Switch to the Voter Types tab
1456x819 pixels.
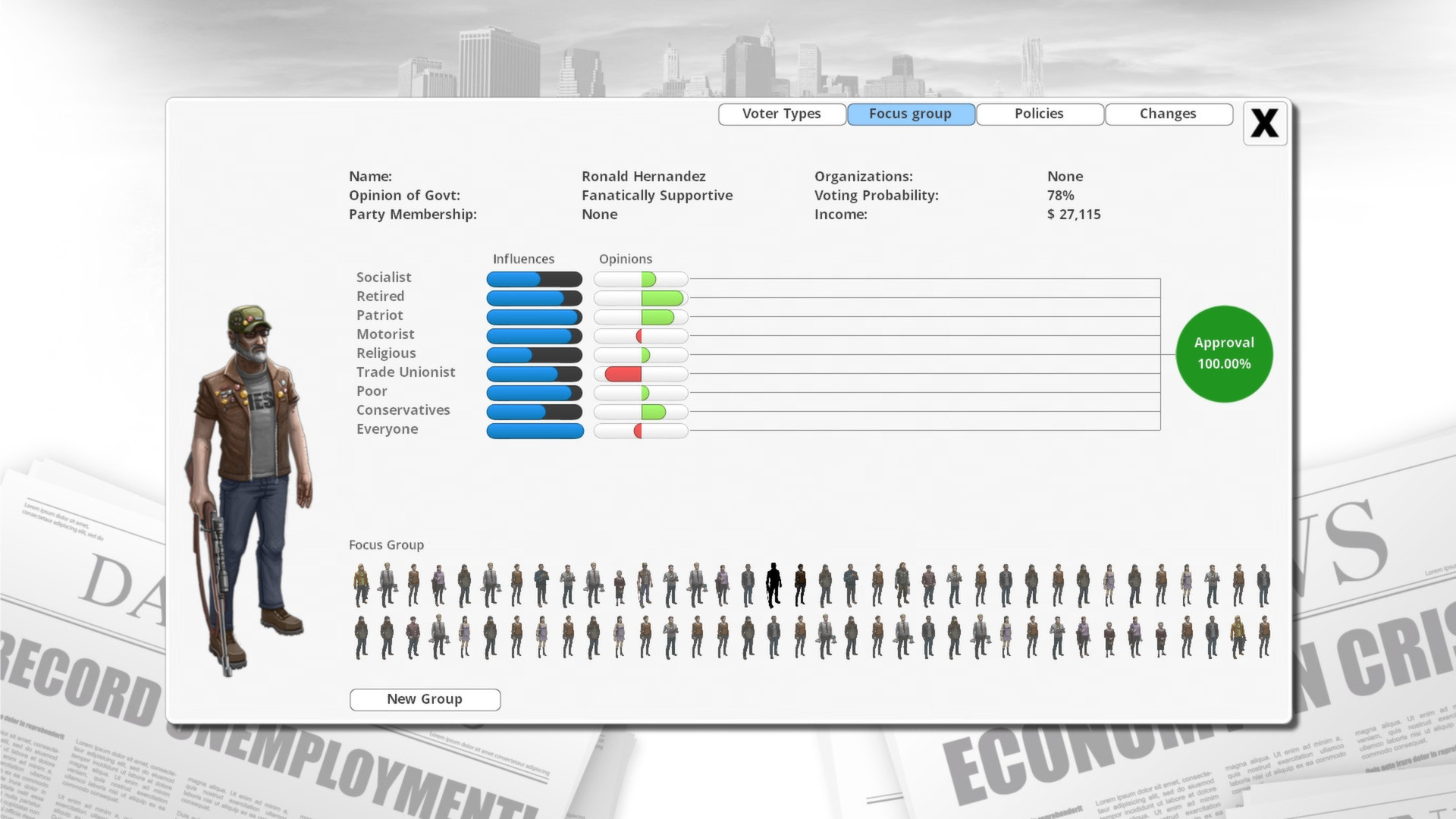(781, 113)
